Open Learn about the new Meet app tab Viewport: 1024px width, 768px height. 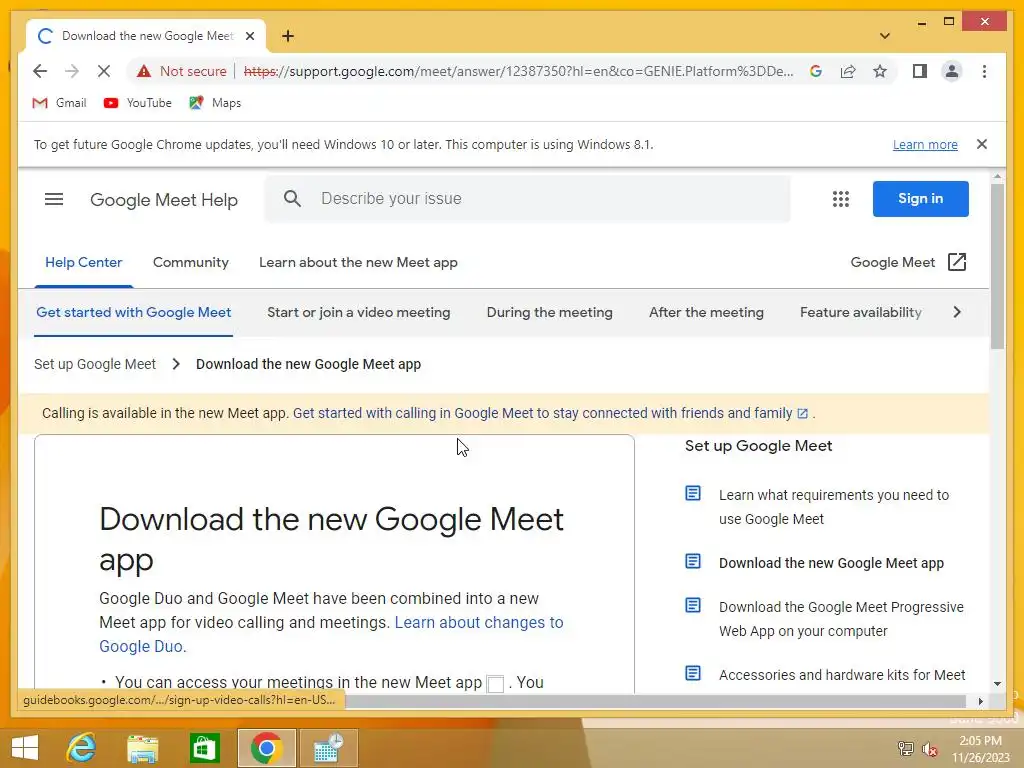pos(358,263)
